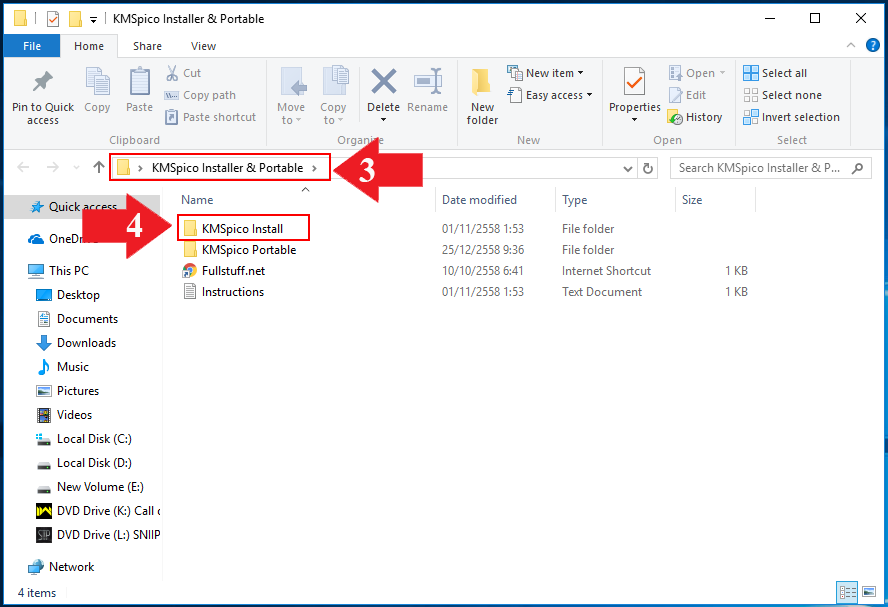Open the Easy access dropdown

[x=550, y=95]
